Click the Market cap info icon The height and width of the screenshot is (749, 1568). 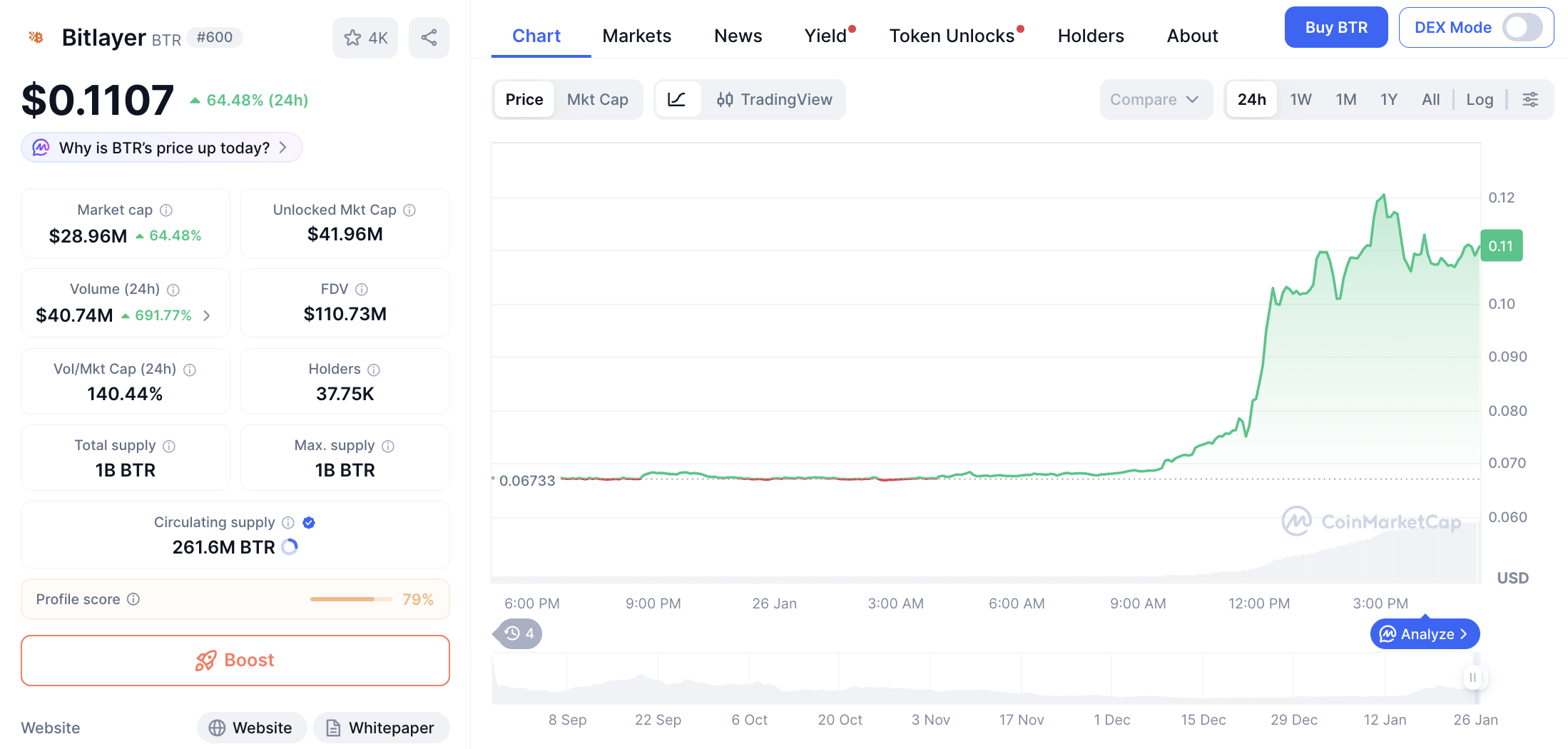coord(166,210)
